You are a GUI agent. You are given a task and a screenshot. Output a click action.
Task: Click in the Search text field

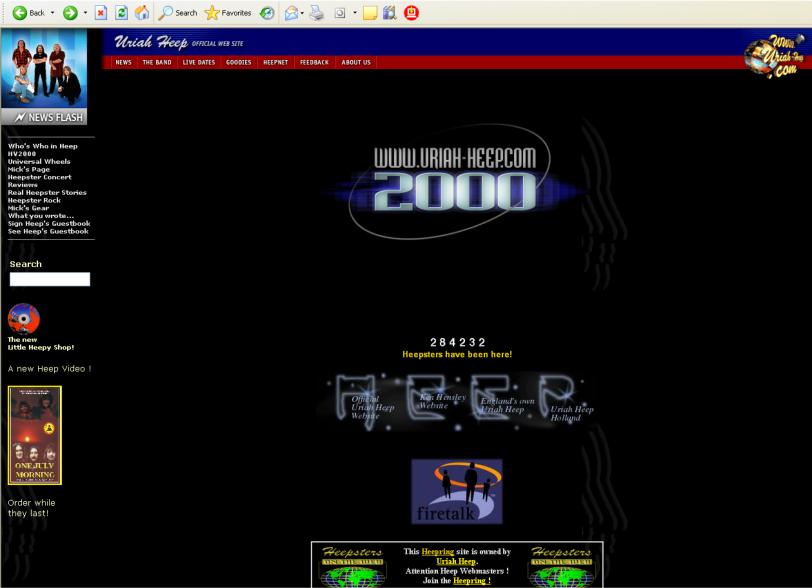click(x=50, y=279)
